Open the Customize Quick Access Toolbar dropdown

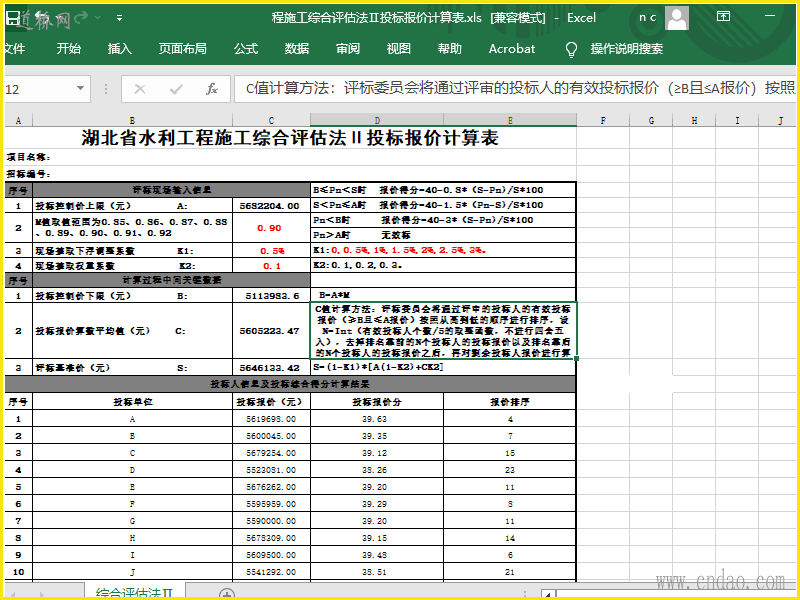(119, 18)
